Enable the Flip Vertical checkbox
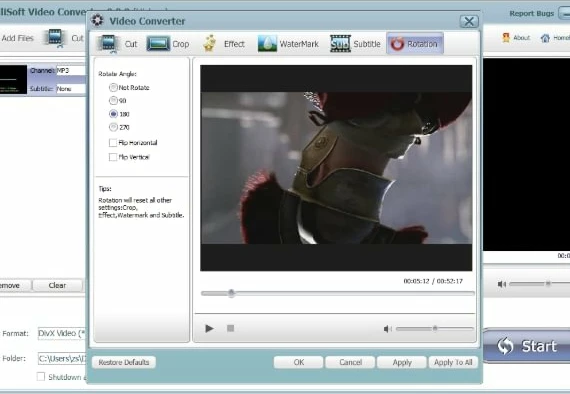Image resolution: width=570 pixels, height=394 pixels. pyautogui.click(x=113, y=157)
